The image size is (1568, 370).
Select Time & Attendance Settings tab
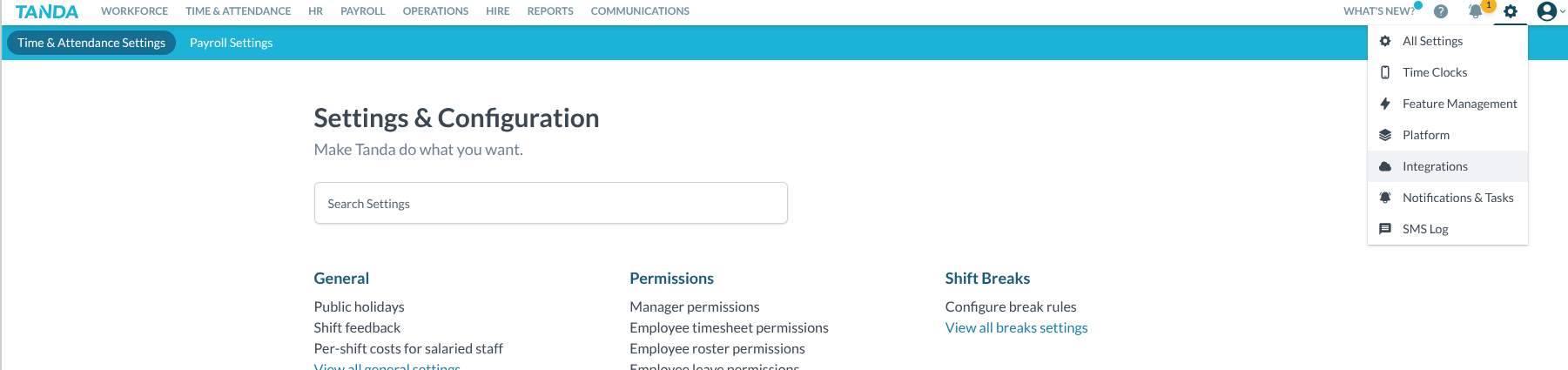[91, 43]
